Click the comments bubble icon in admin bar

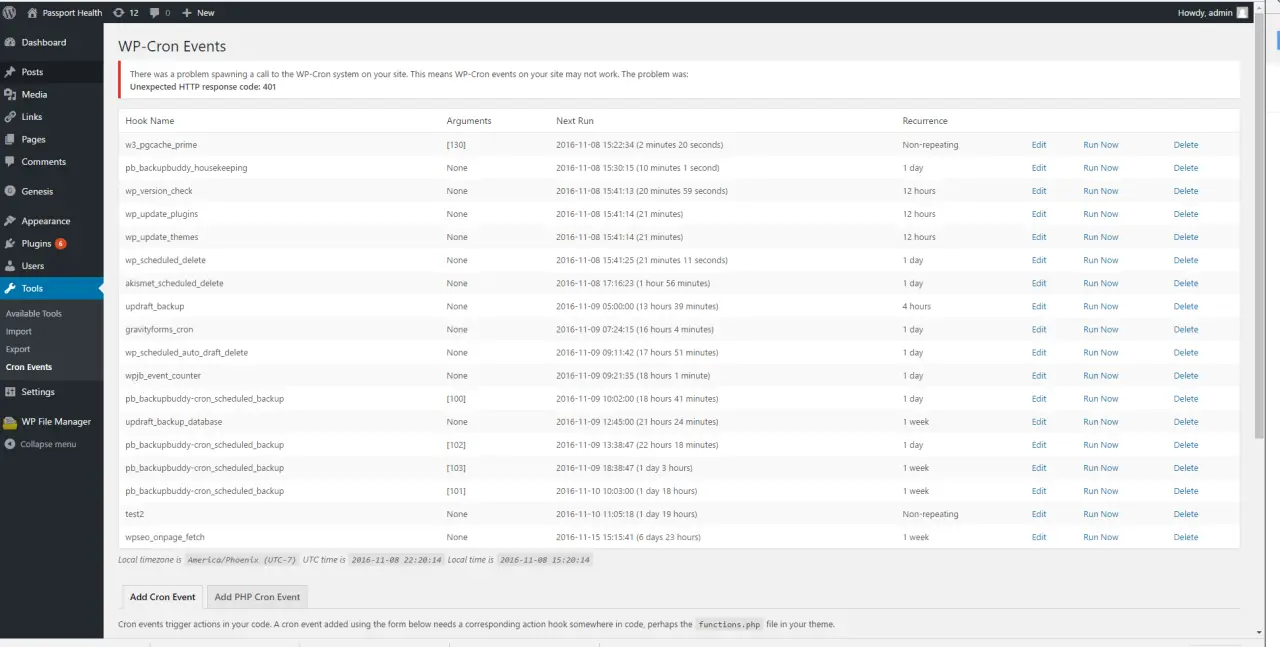coord(155,13)
